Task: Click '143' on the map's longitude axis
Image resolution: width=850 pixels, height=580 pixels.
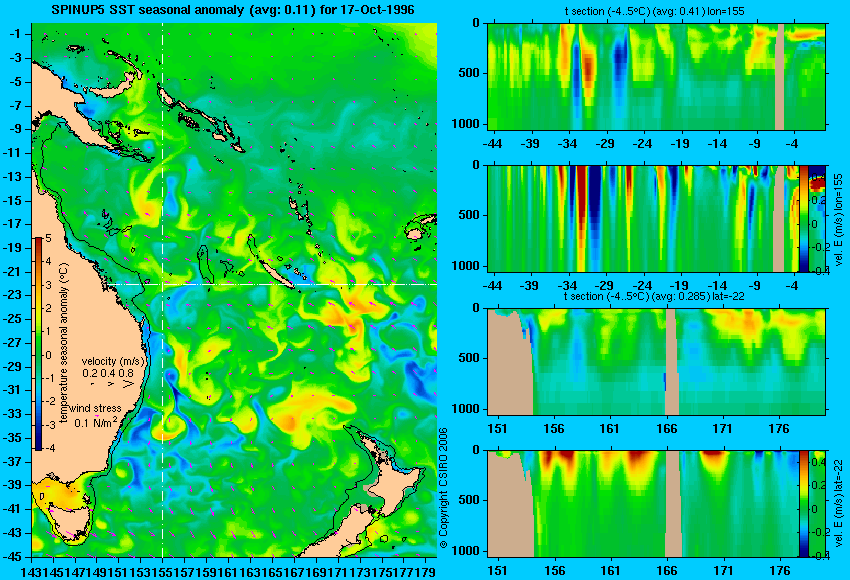Action: pos(31,572)
